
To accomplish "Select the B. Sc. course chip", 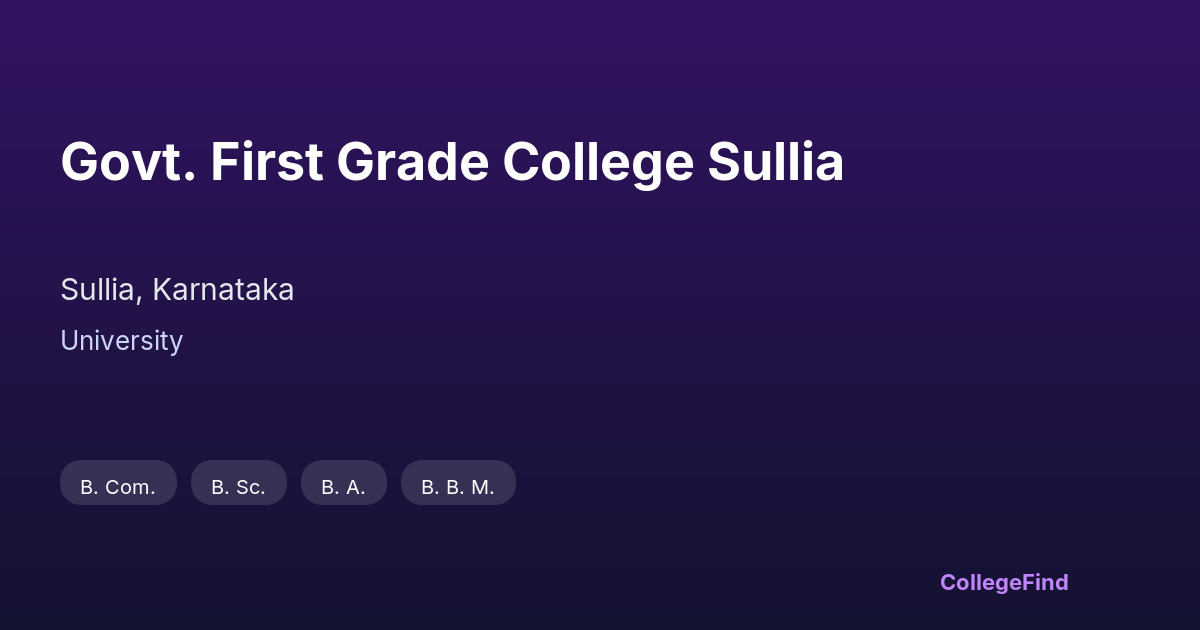I will pos(238,483).
